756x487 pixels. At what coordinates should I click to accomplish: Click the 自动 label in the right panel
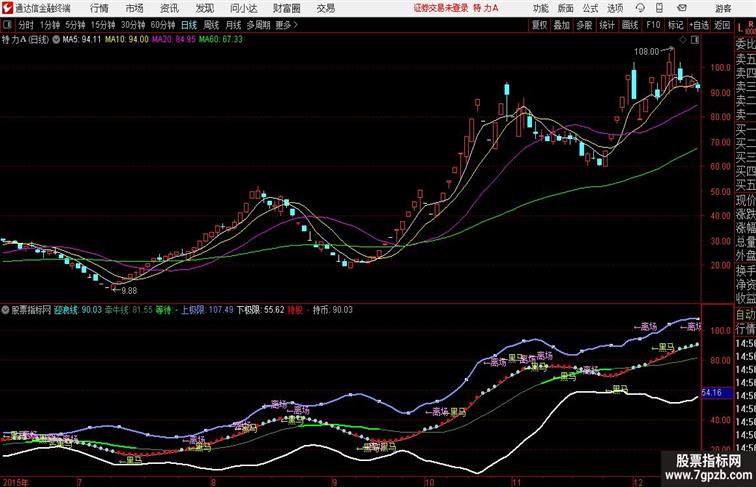pyautogui.click(x=745, y=314)
